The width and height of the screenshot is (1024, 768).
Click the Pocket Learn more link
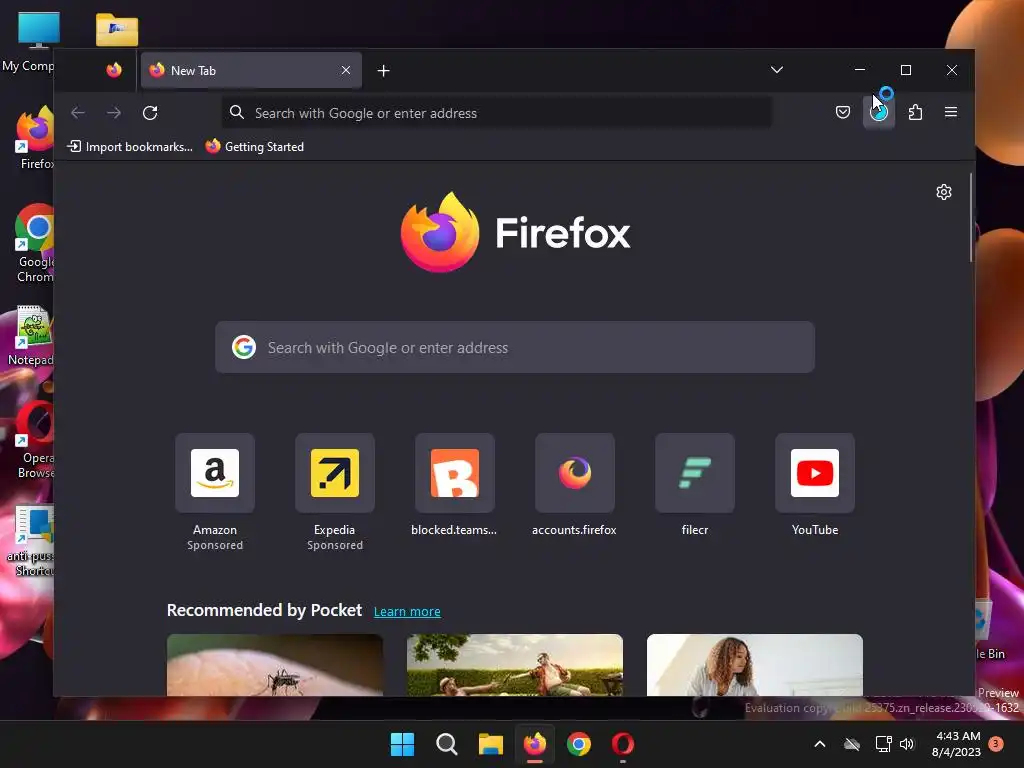[x=407, y=611]
